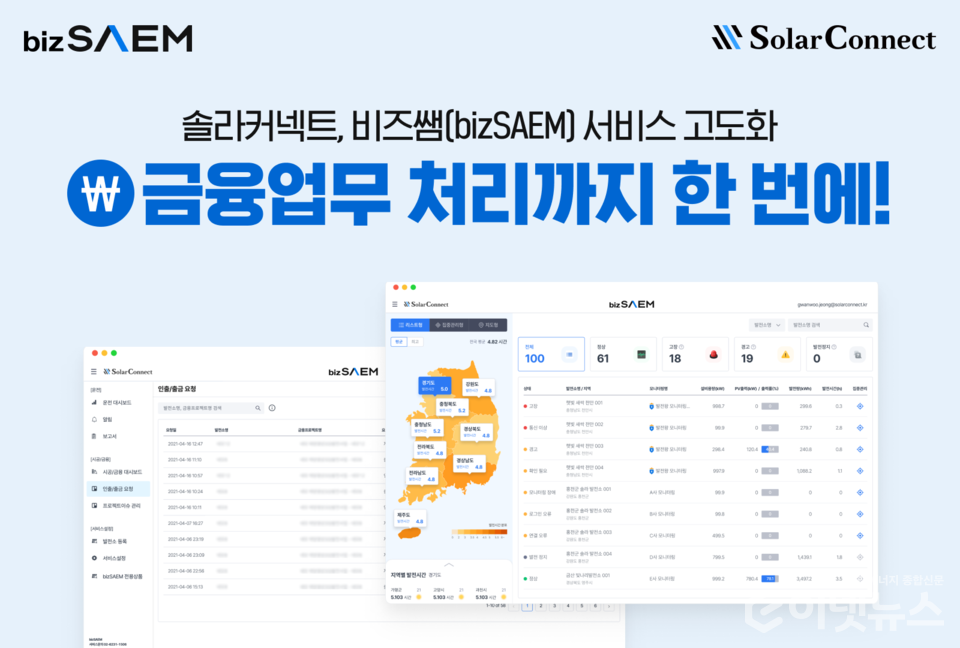960x648 pixels.
Task: Select page 3 in the table pagination
Action: [x=555, y=606]
